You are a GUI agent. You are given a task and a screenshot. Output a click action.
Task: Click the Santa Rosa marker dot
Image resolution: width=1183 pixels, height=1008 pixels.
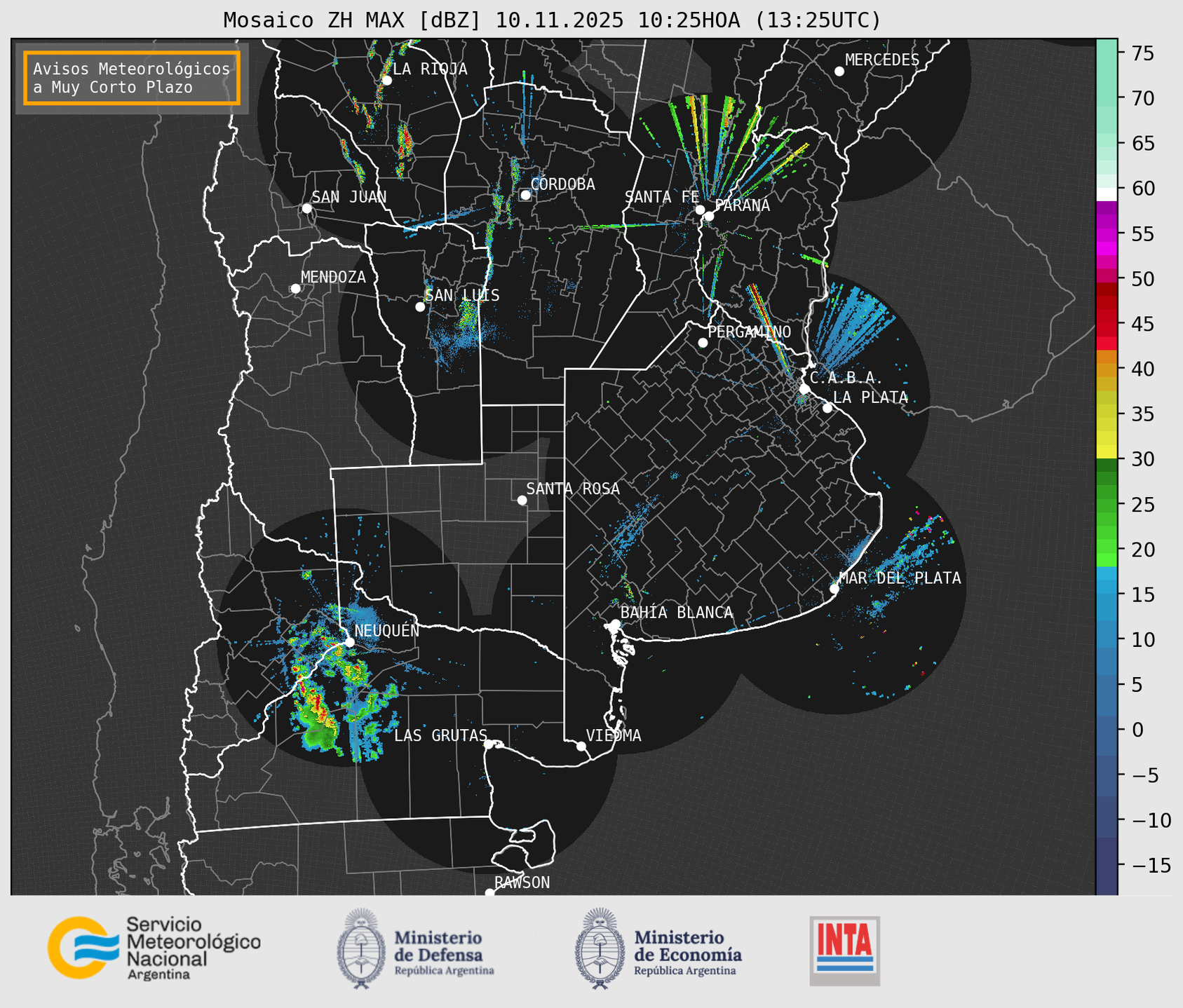[x=522, y=500]
